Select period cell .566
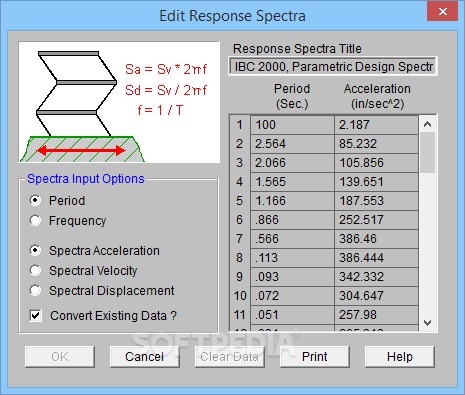The image size is (465, 395). point(292,239)
